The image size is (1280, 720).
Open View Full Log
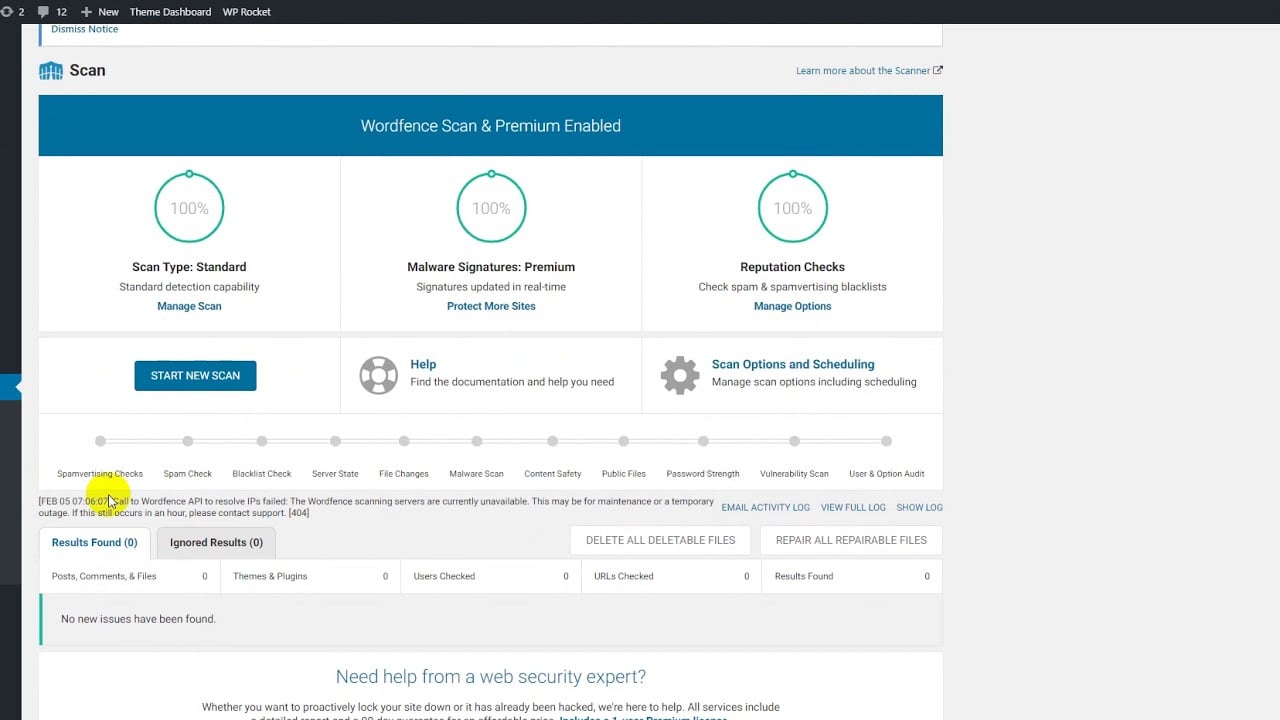(x=853, y=508)
